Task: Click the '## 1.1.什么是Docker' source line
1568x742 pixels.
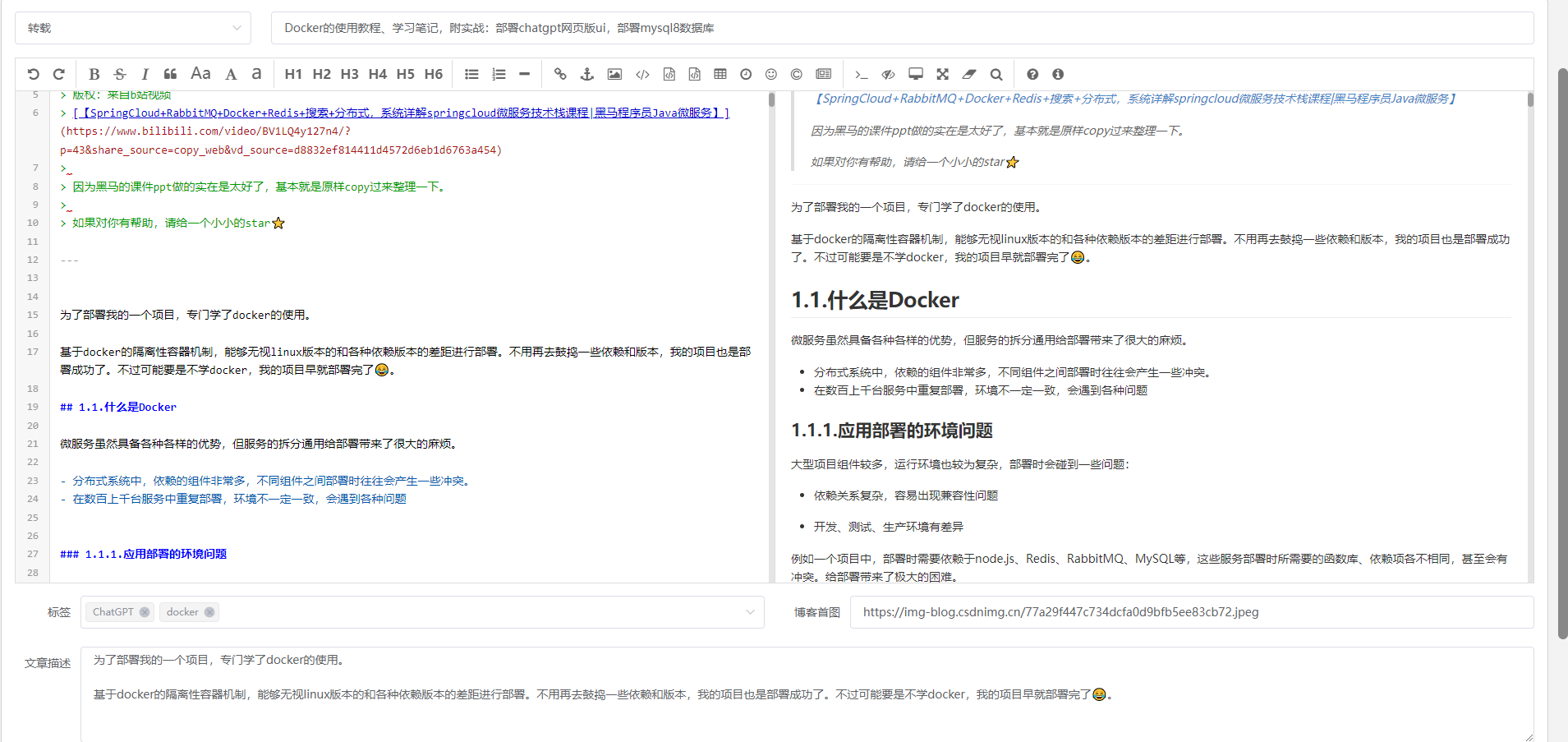Action: [x=118, y=407]
